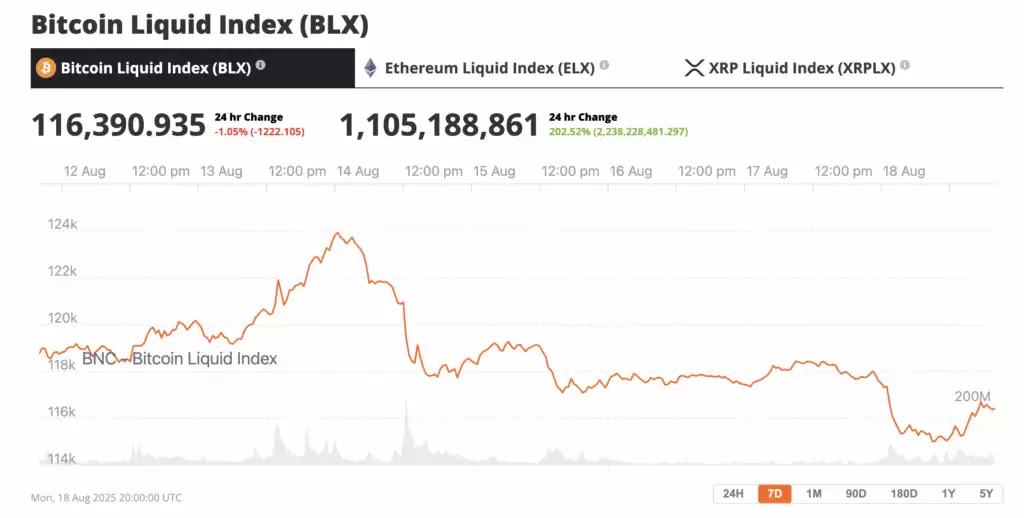Set chart range to 180D
This screenshot has height=518, width=1024.
903,493
